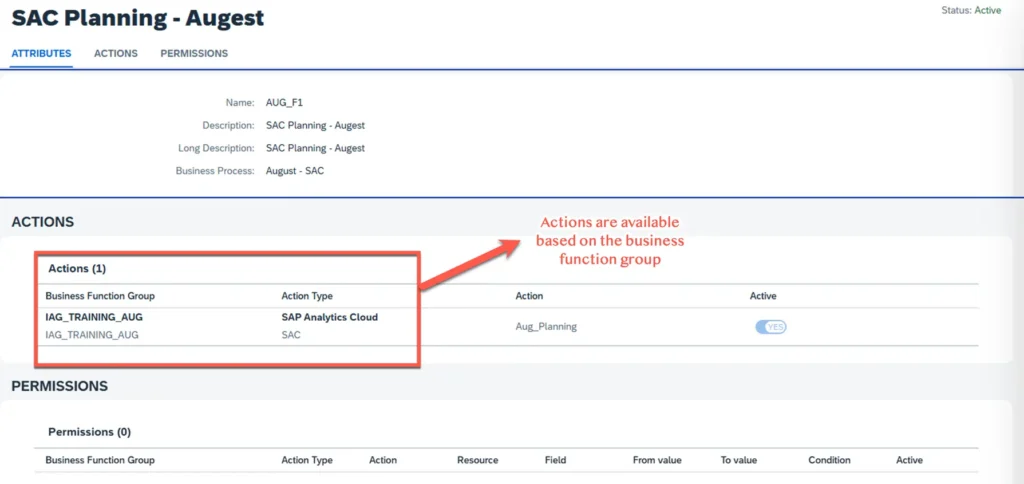This screenshot has height=484, width=1024.
Task: Click the Resource column header in Permissions
Action: 477,460
